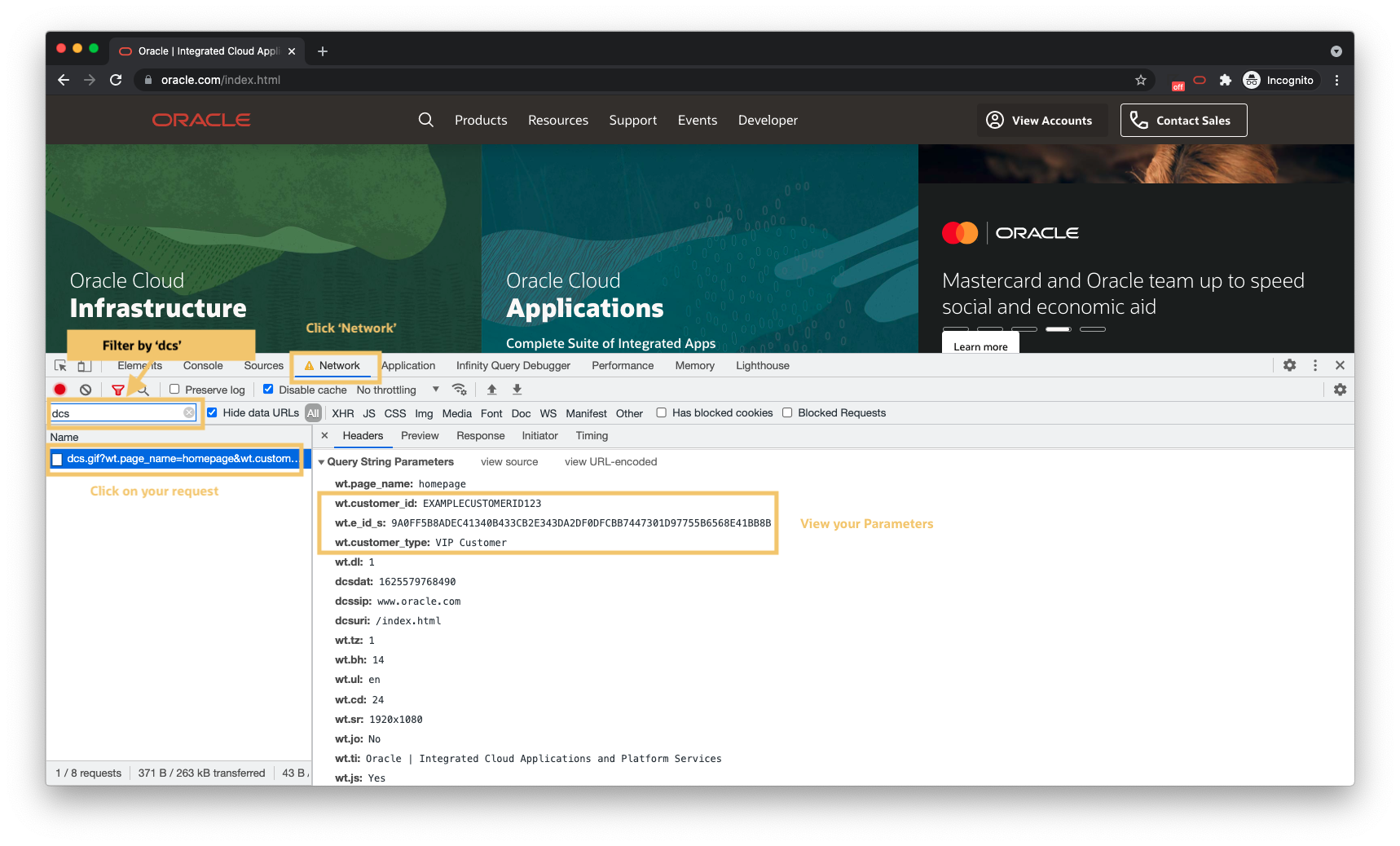
Task: Click the Learn more button
Action: [x=980, y=346]
